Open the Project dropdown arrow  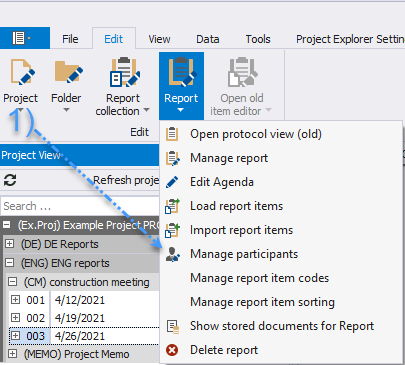pos(20,110)
